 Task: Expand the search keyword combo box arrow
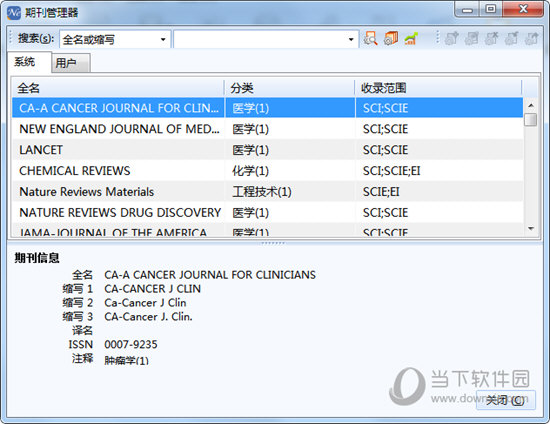pos(351,39)
